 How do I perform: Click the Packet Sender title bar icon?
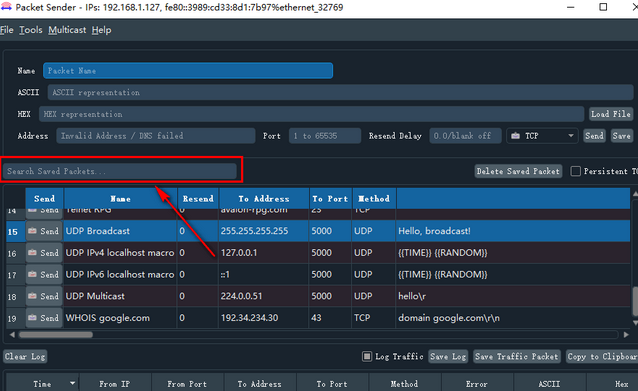(6, 7)
